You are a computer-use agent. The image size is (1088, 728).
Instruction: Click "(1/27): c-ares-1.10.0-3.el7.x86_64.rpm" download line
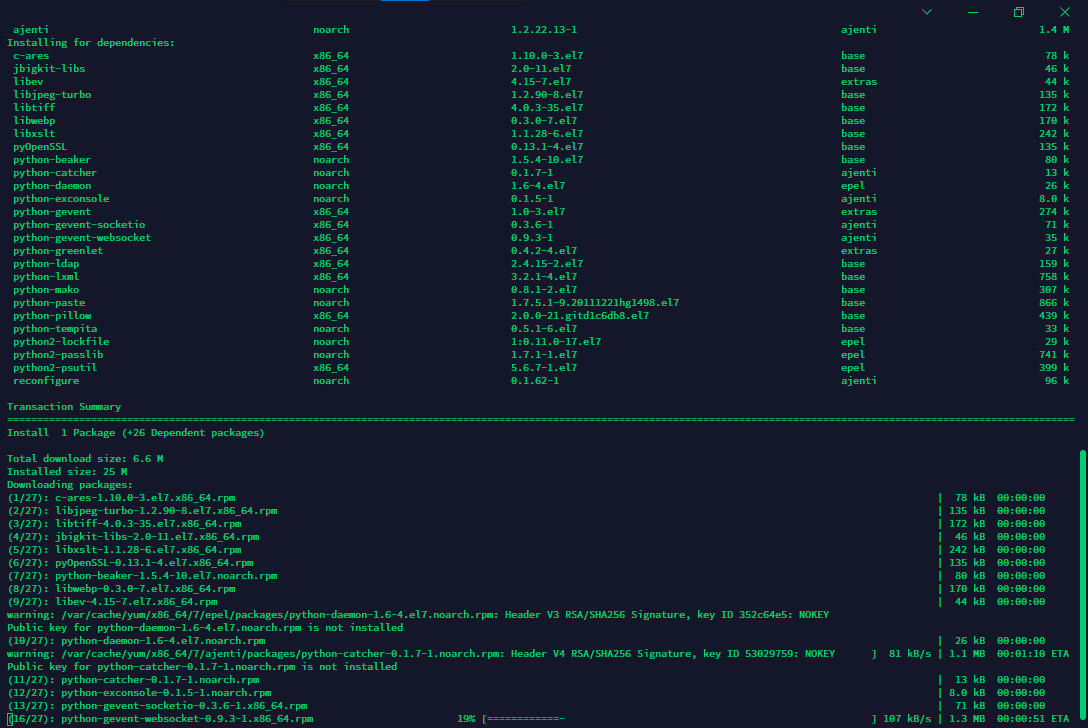pos(121,498)
